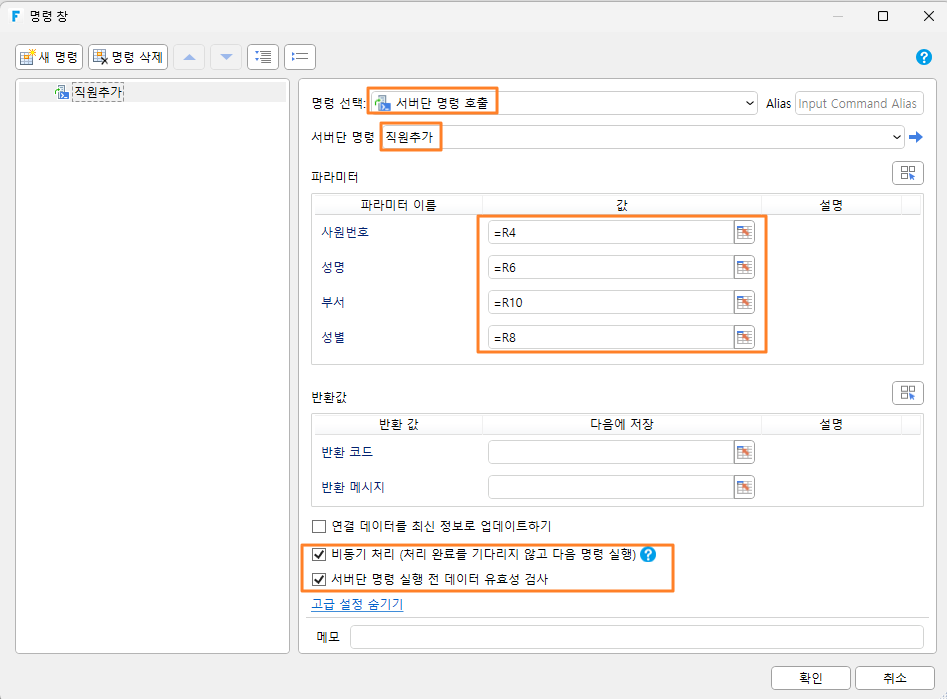Click the cell picker icon for 부서 value

pyautogui.click(x=744, y=303)
